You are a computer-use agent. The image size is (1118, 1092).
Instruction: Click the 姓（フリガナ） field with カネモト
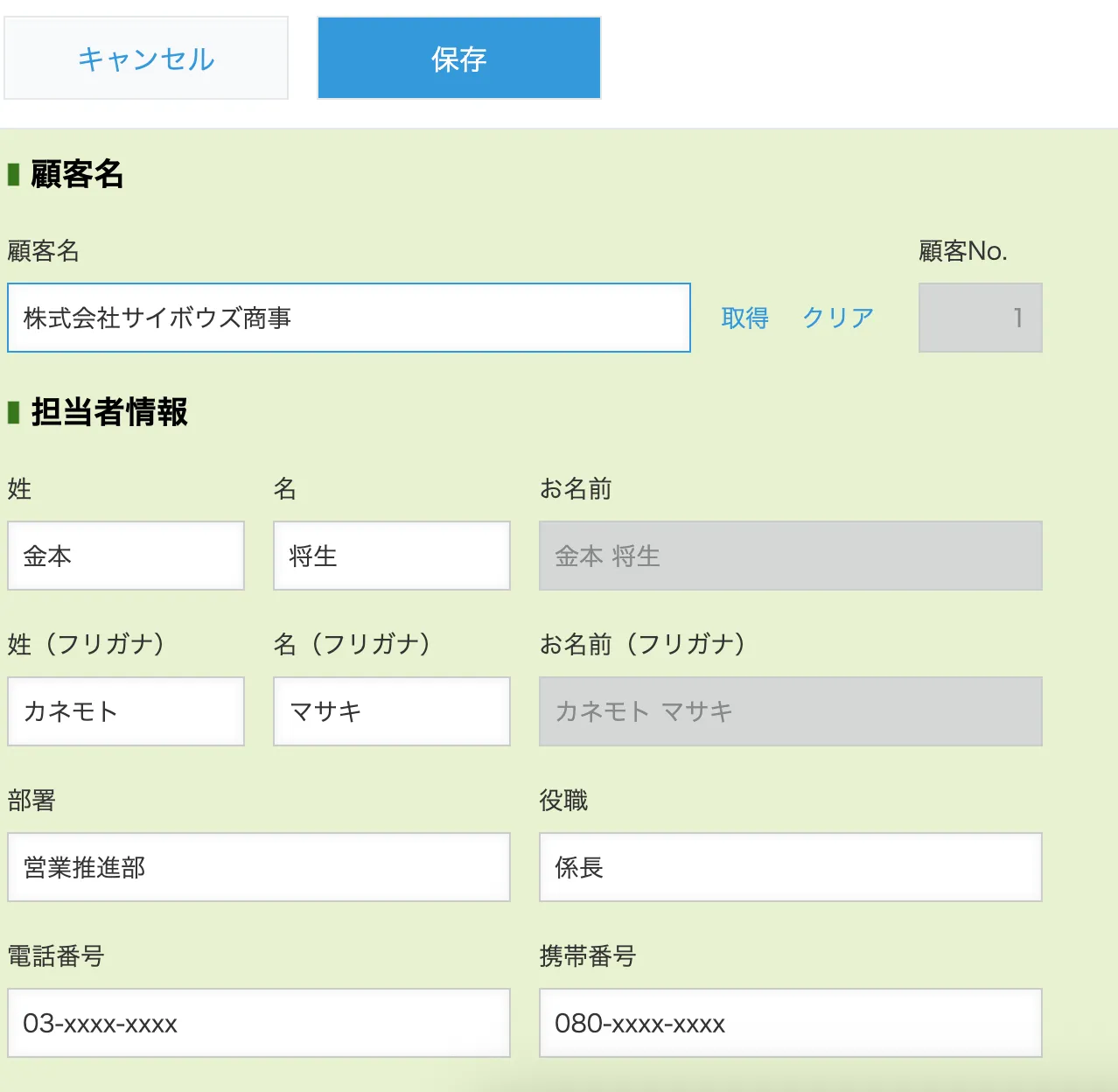pyautogui.click(x=125, y=711)
